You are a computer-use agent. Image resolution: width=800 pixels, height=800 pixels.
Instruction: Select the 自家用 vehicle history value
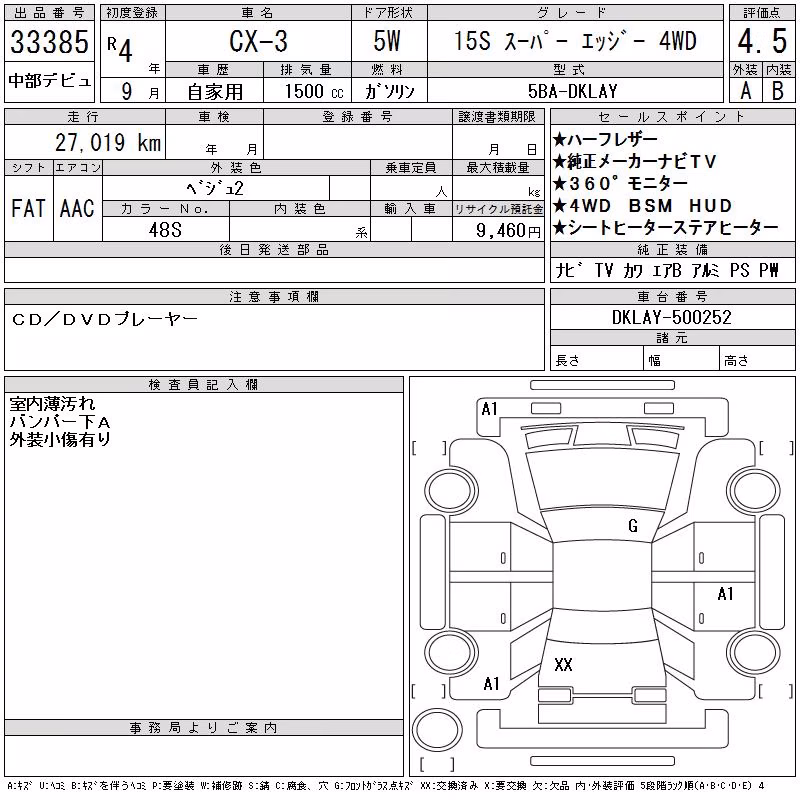click(215, 92)
